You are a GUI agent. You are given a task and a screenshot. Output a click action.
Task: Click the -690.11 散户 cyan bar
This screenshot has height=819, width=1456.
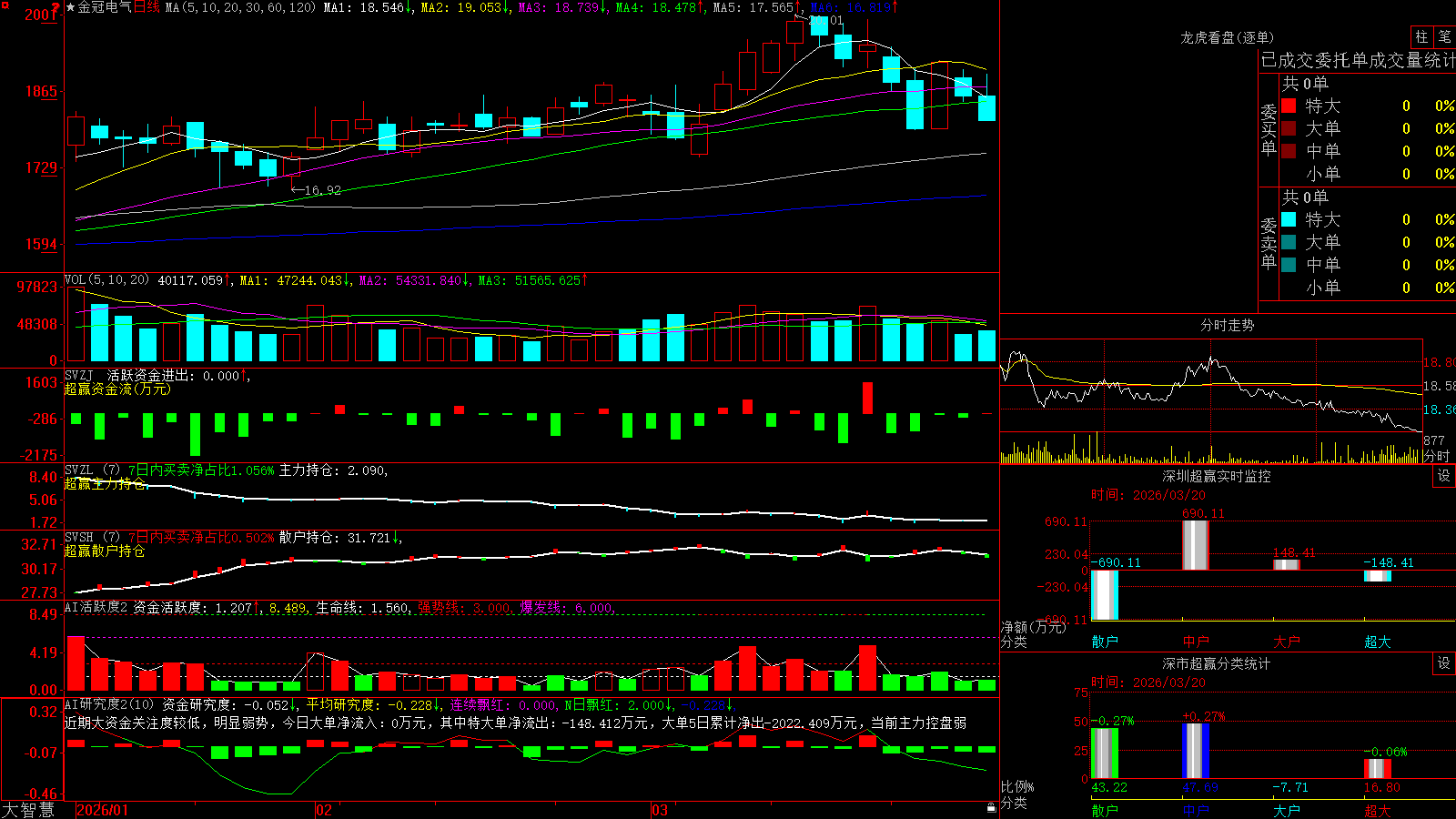point(1105,595)
